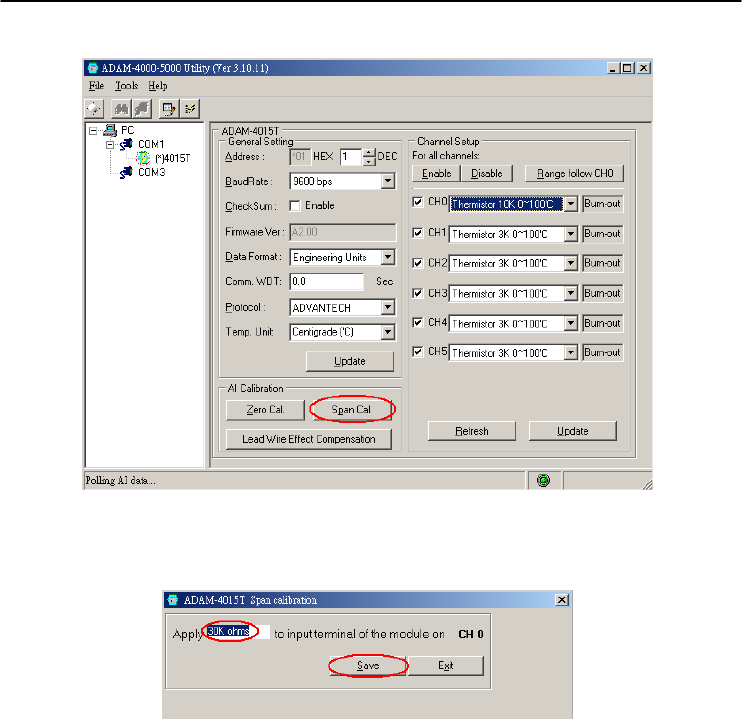Click Update in Channel Setup
This screenshot has height=719, width=742.
coord(573,431)
